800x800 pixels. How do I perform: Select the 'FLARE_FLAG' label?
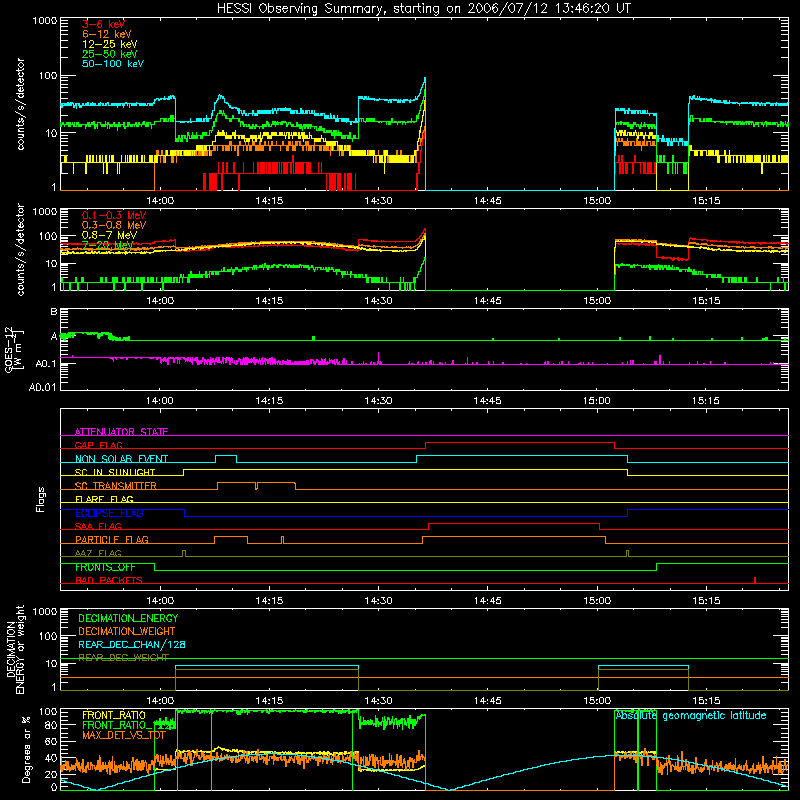104,499
